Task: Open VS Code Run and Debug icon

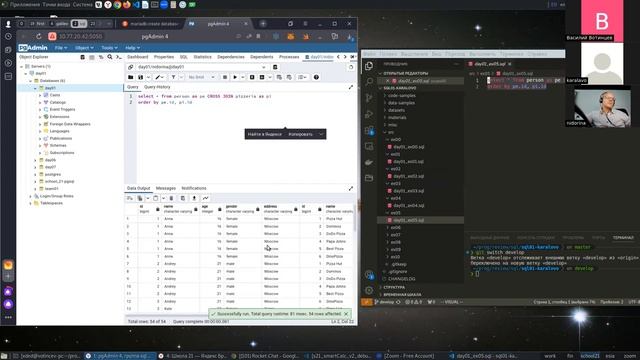Action: coord(369,114)
